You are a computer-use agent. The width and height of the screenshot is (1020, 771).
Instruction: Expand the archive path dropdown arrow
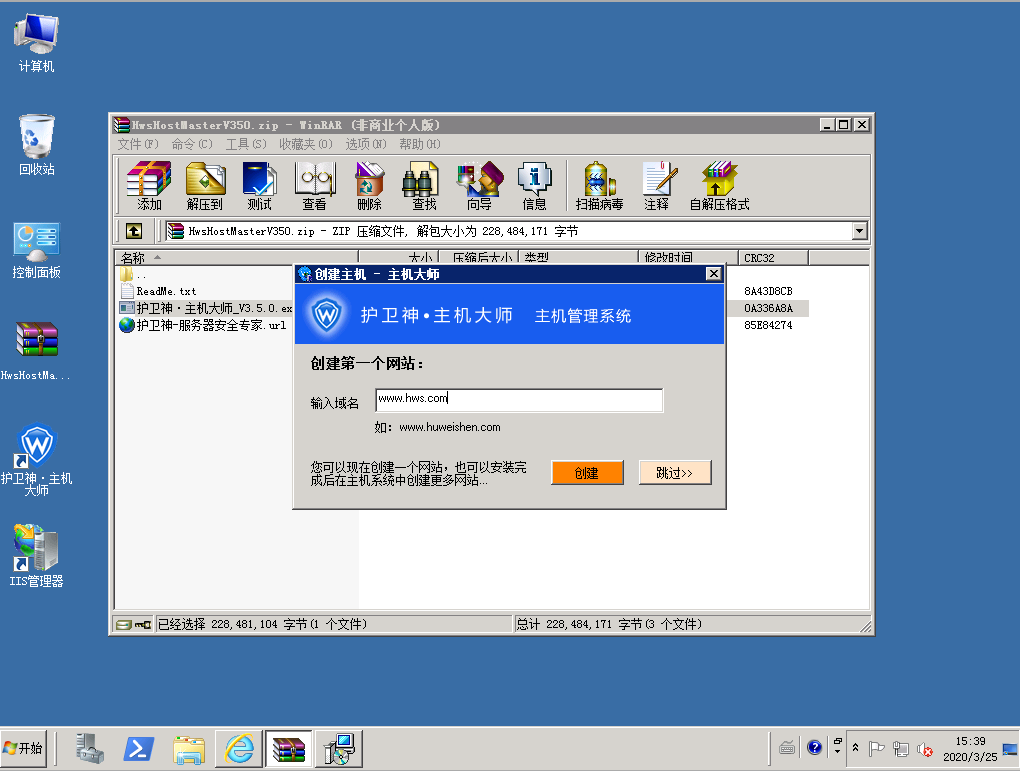click(x=859, y=231)
